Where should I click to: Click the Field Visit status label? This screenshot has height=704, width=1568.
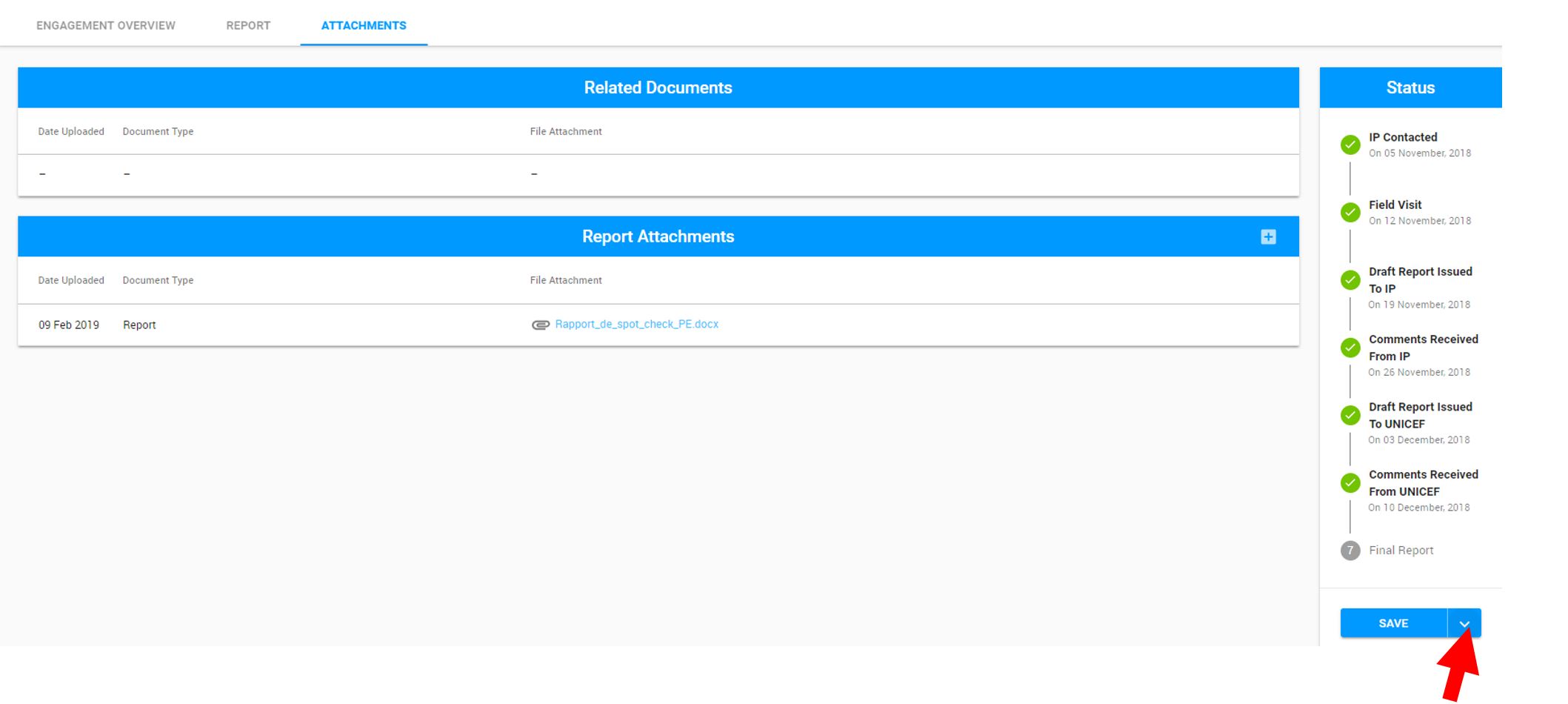point(1395,205)
